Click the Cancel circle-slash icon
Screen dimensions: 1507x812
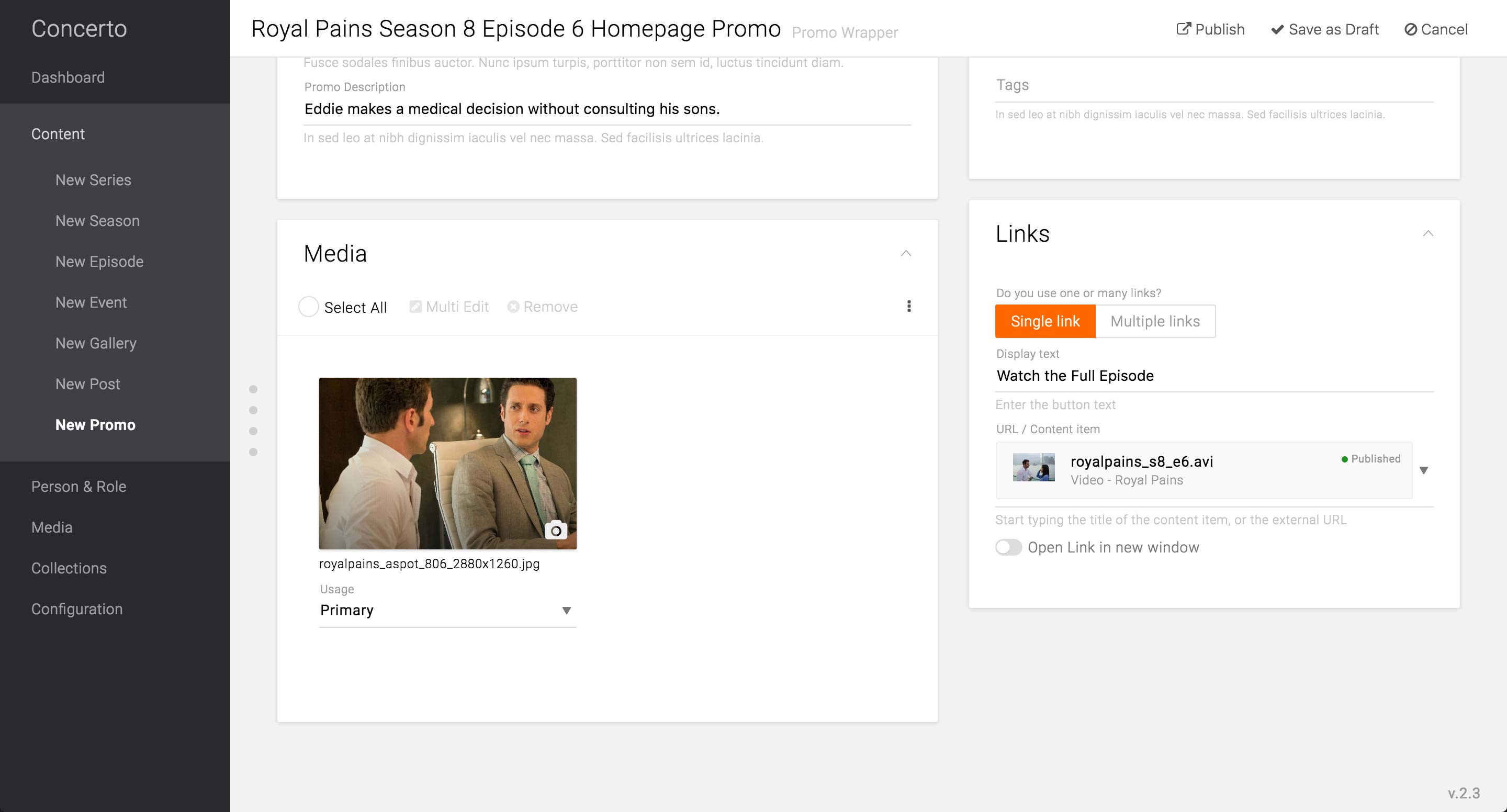[x=1411, y=29]
